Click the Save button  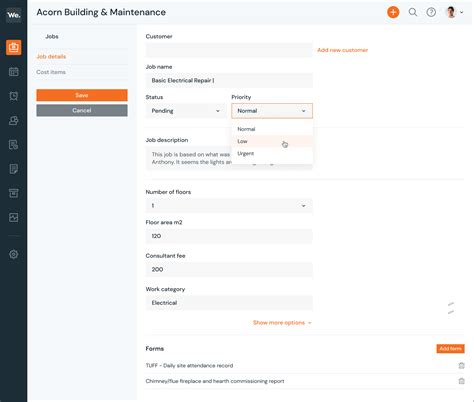click(x=82, y=95)
